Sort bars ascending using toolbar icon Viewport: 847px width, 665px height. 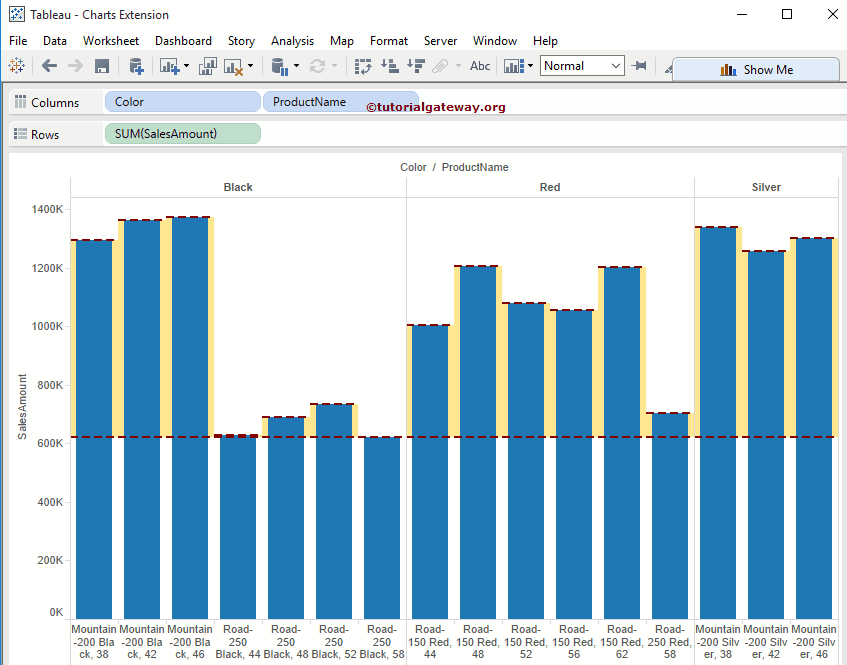[390, 66]
